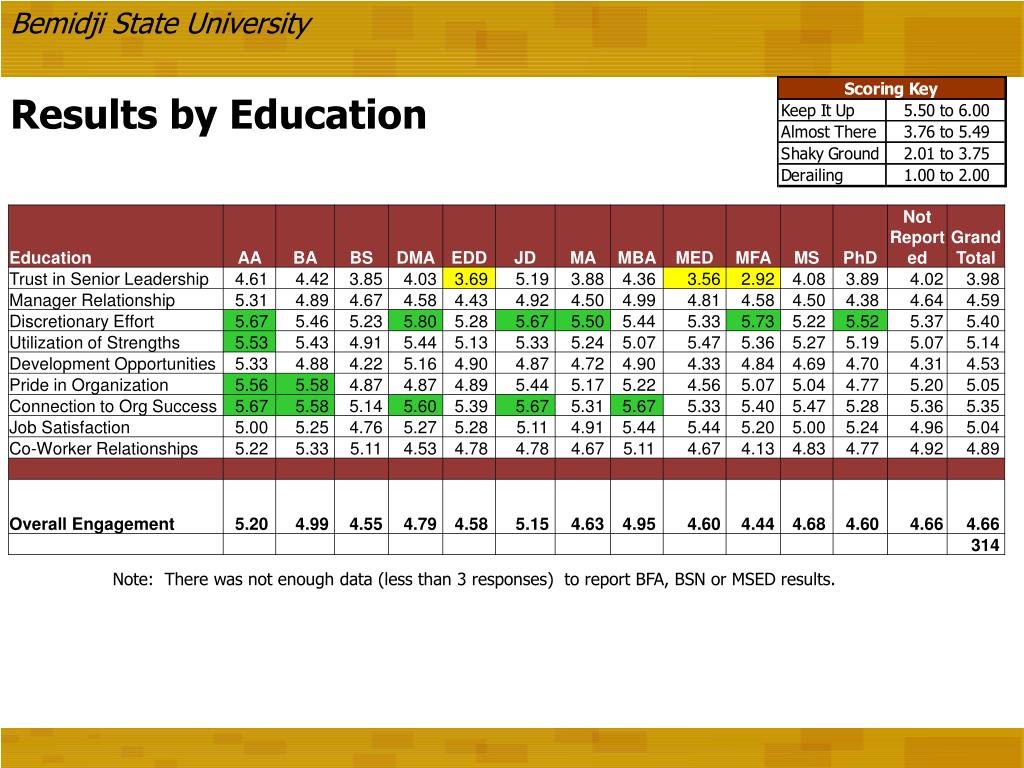Select the 'Keep It Up' scoring key label
The height and width of the screenshot is (768, 1024).
tap(818, 110)
